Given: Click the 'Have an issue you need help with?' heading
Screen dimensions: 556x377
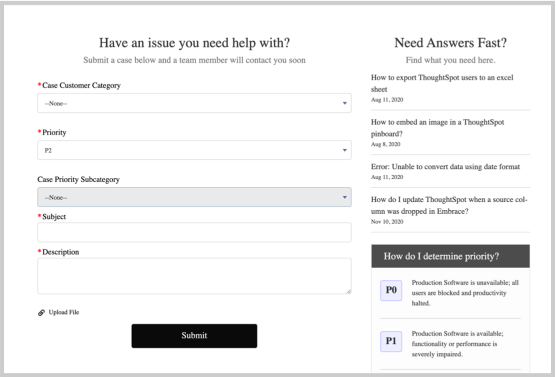Looking at the screenshot, I should tap(194, 43).
